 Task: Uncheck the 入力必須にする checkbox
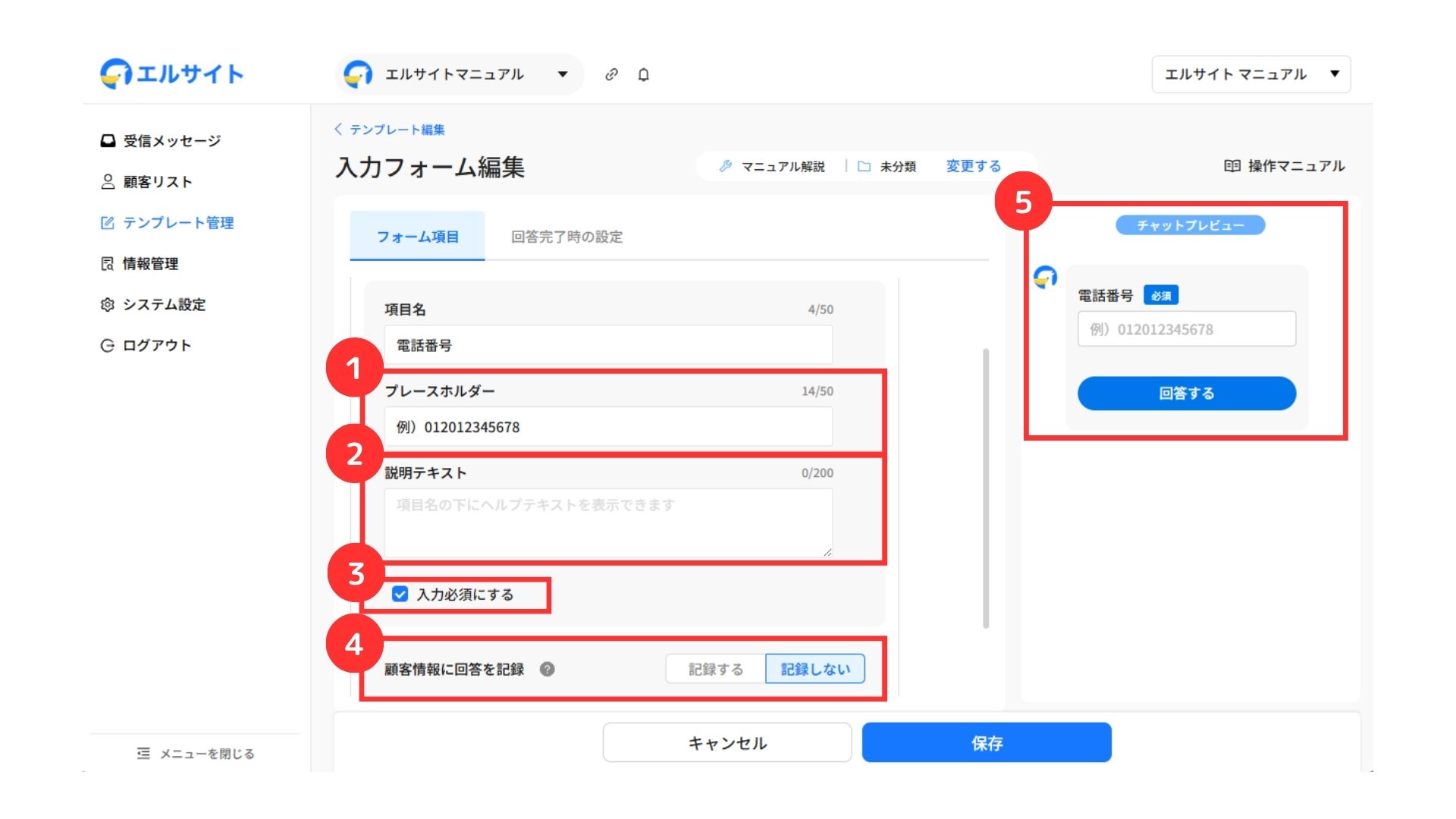pos(400,595)
